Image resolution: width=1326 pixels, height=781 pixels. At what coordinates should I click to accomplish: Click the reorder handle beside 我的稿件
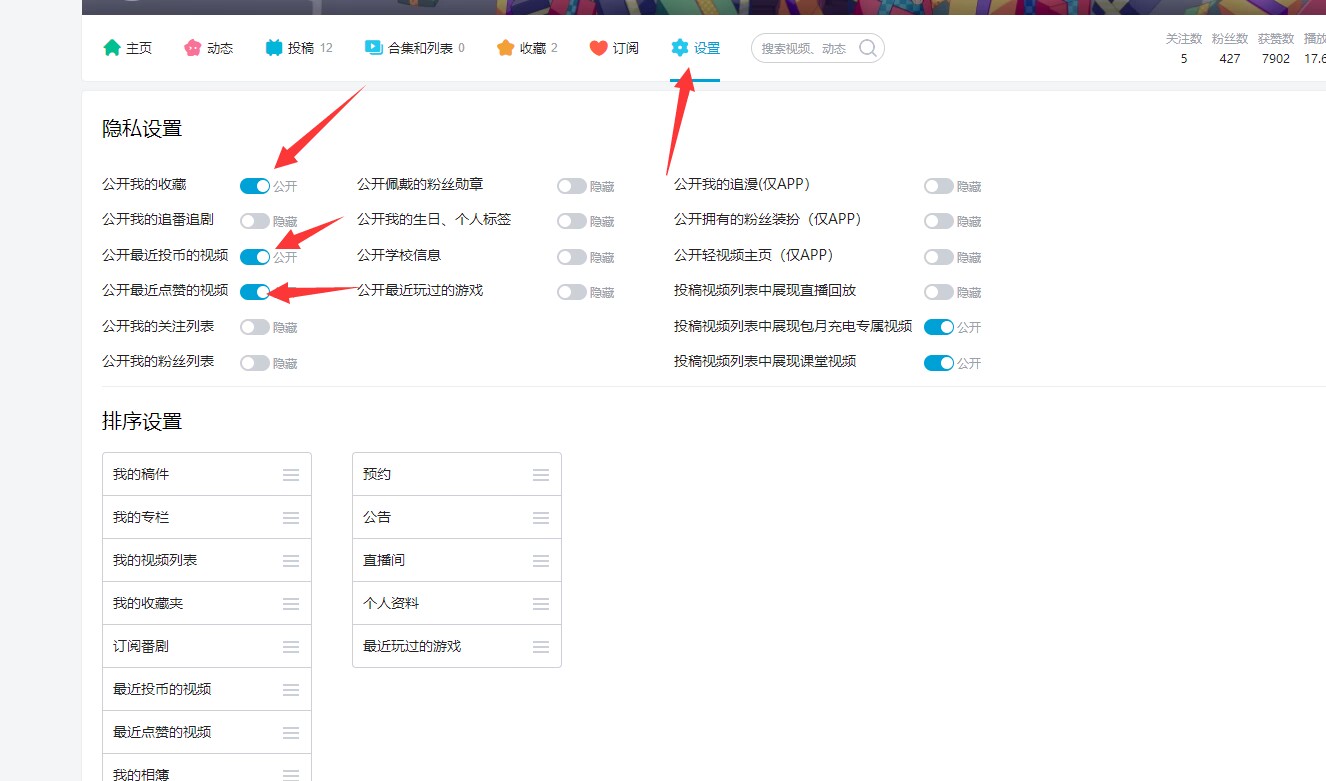click(x=290, y=473)
